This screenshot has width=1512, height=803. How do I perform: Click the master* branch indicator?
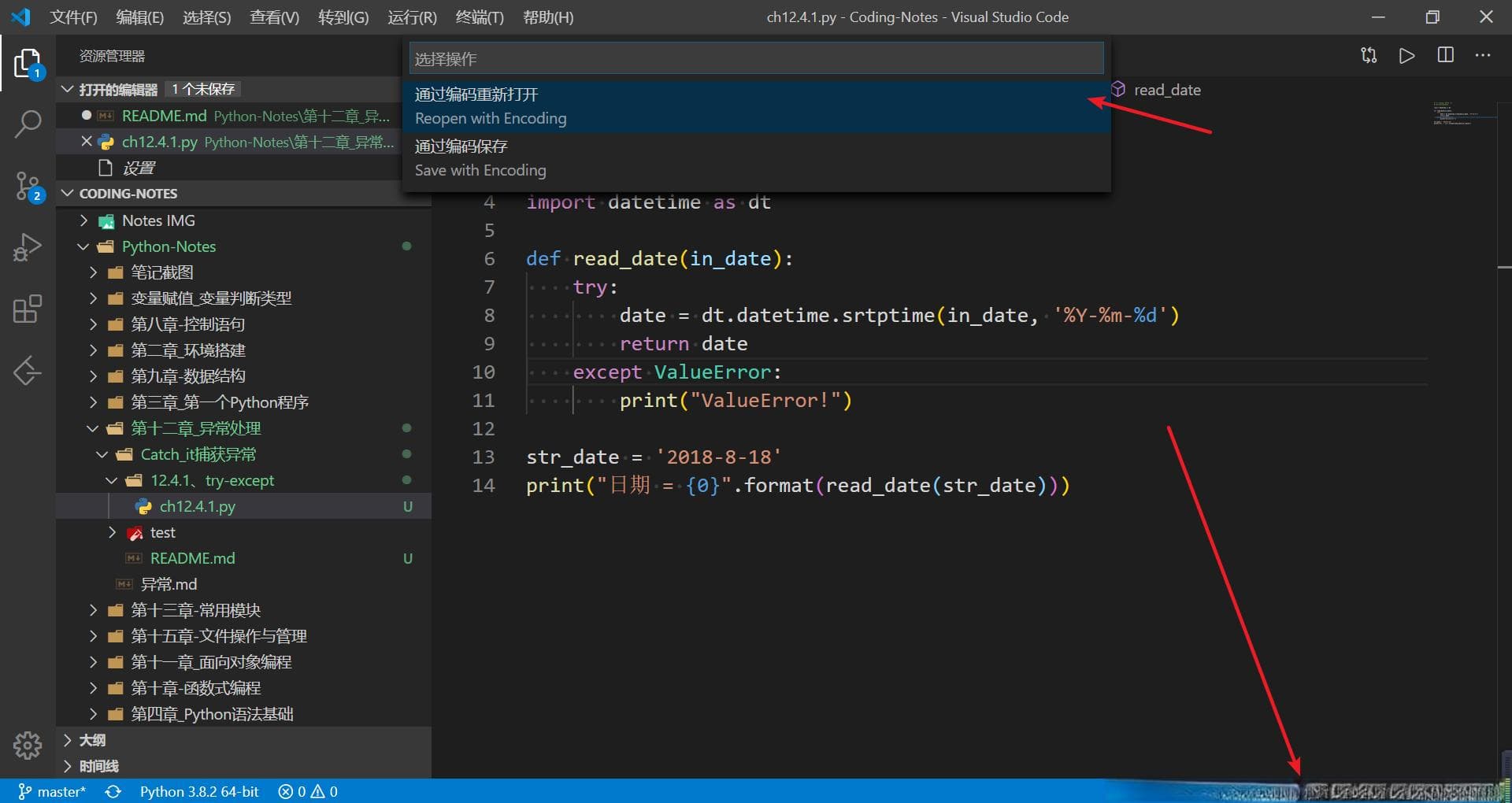(x=52, y=791)
